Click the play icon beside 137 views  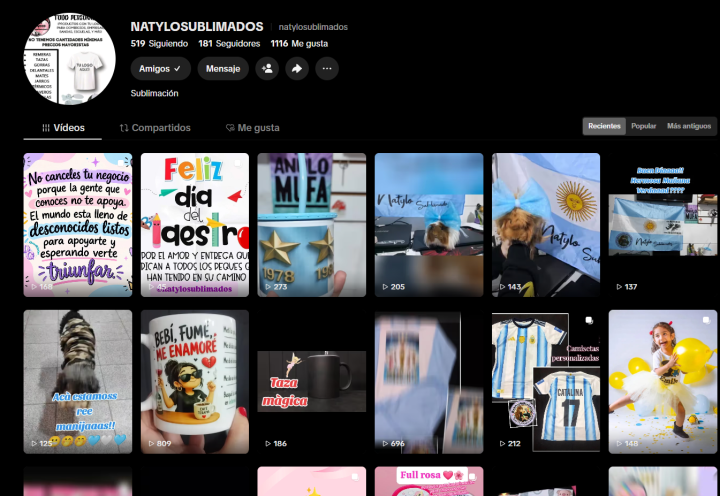[619, 287]
